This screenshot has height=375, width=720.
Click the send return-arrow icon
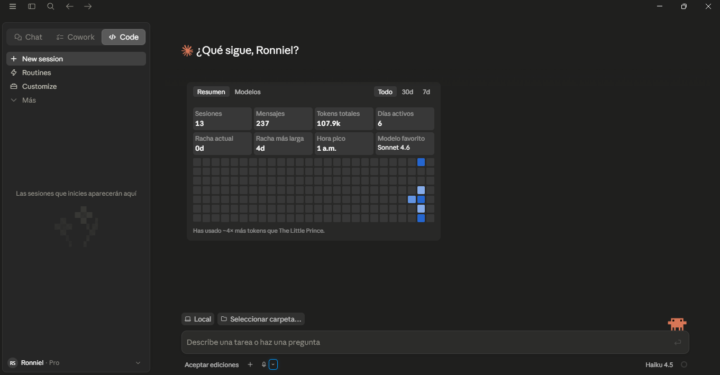click(x=677, y=342)
